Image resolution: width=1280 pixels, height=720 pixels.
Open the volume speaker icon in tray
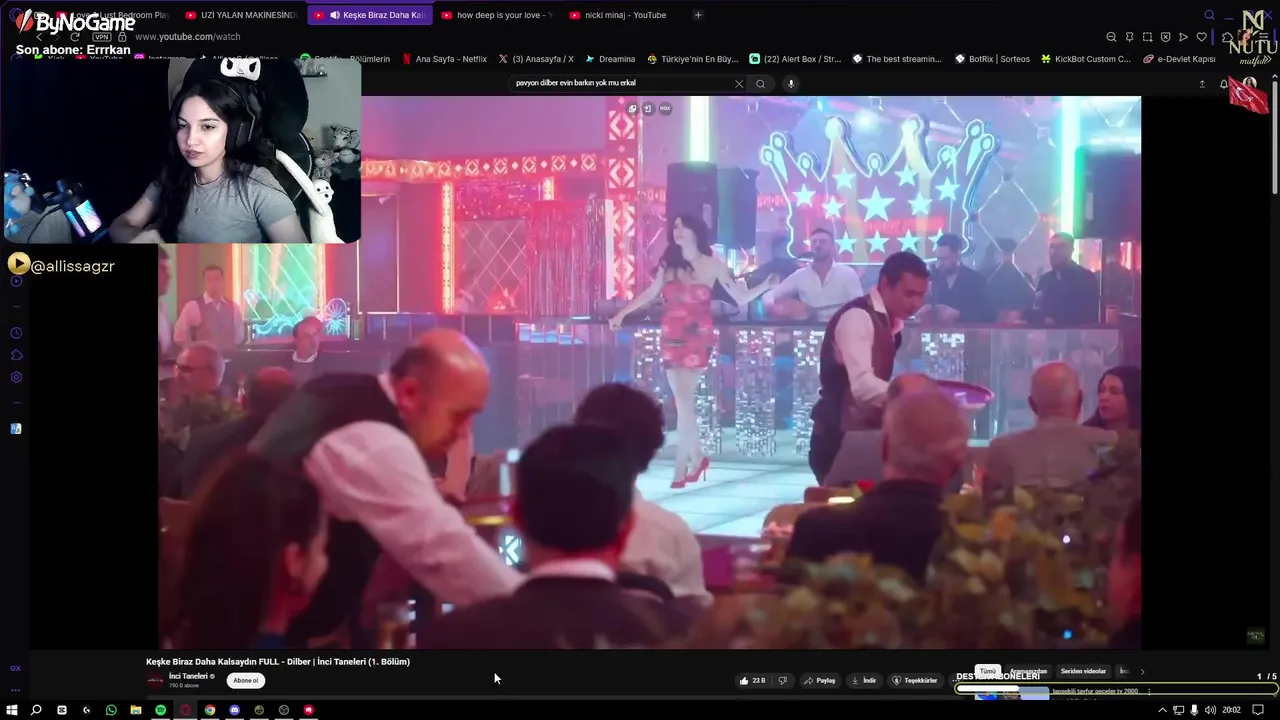point(1211,710)
